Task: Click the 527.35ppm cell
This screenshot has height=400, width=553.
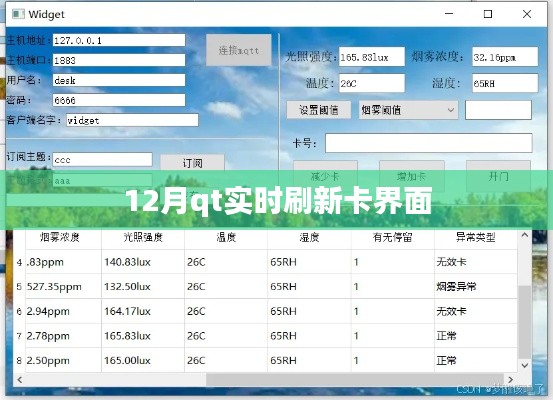Action: (63, 287)
